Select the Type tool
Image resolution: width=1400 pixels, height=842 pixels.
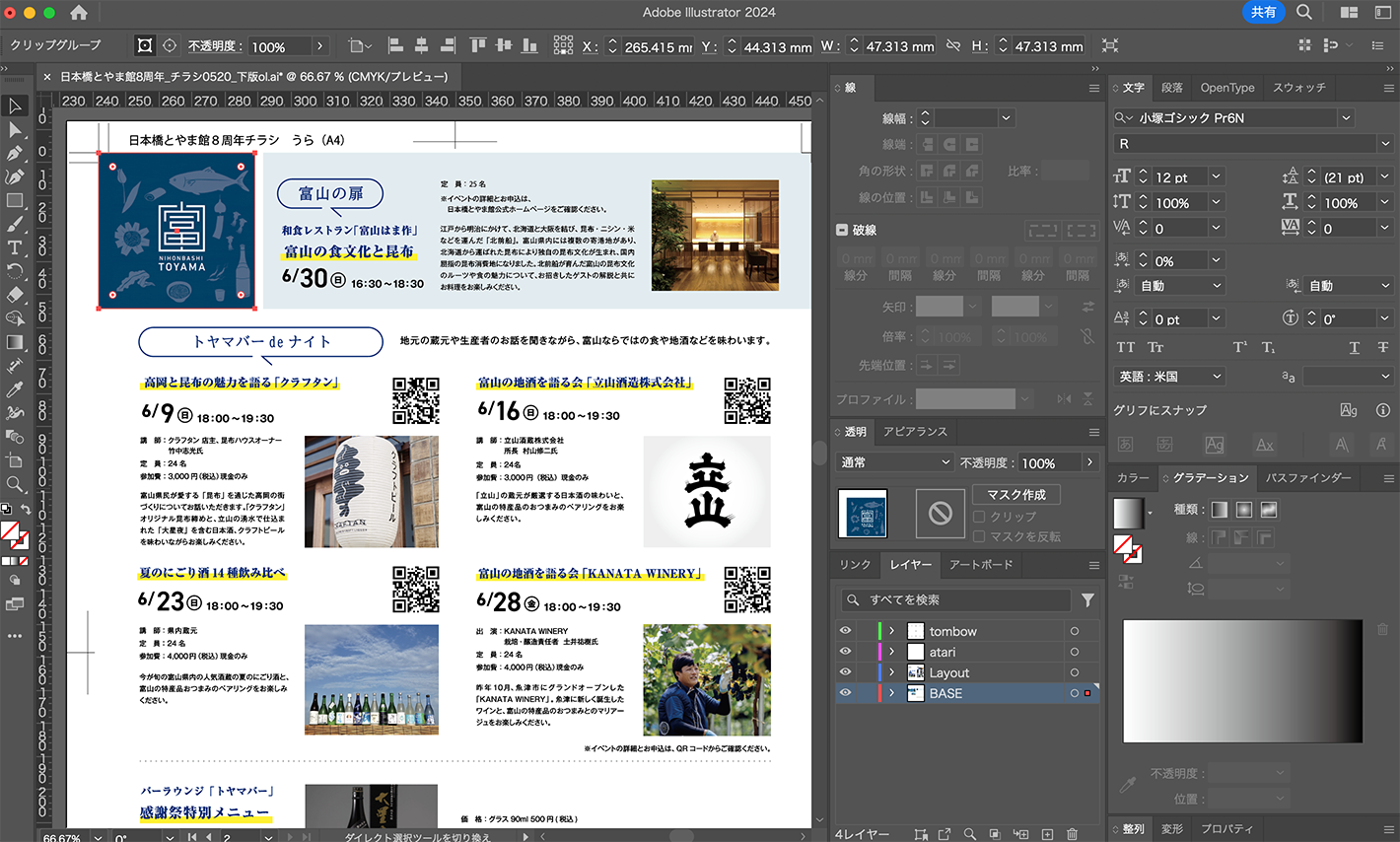(15, 248)
